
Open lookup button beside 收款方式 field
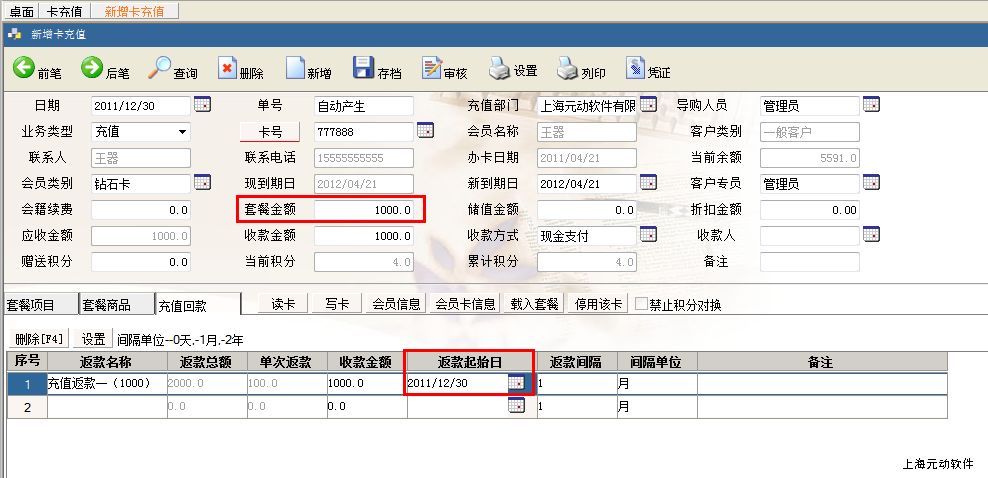coord(648,235)
